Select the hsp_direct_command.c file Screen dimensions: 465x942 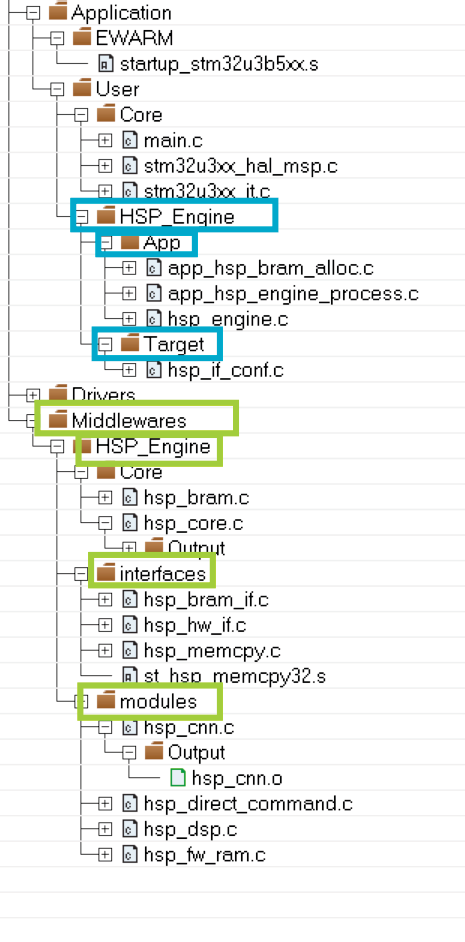click(x=248, y=803)
